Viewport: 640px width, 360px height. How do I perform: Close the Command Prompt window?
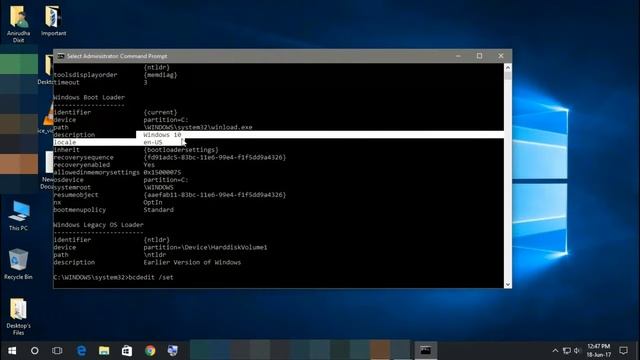click(501, 56)
